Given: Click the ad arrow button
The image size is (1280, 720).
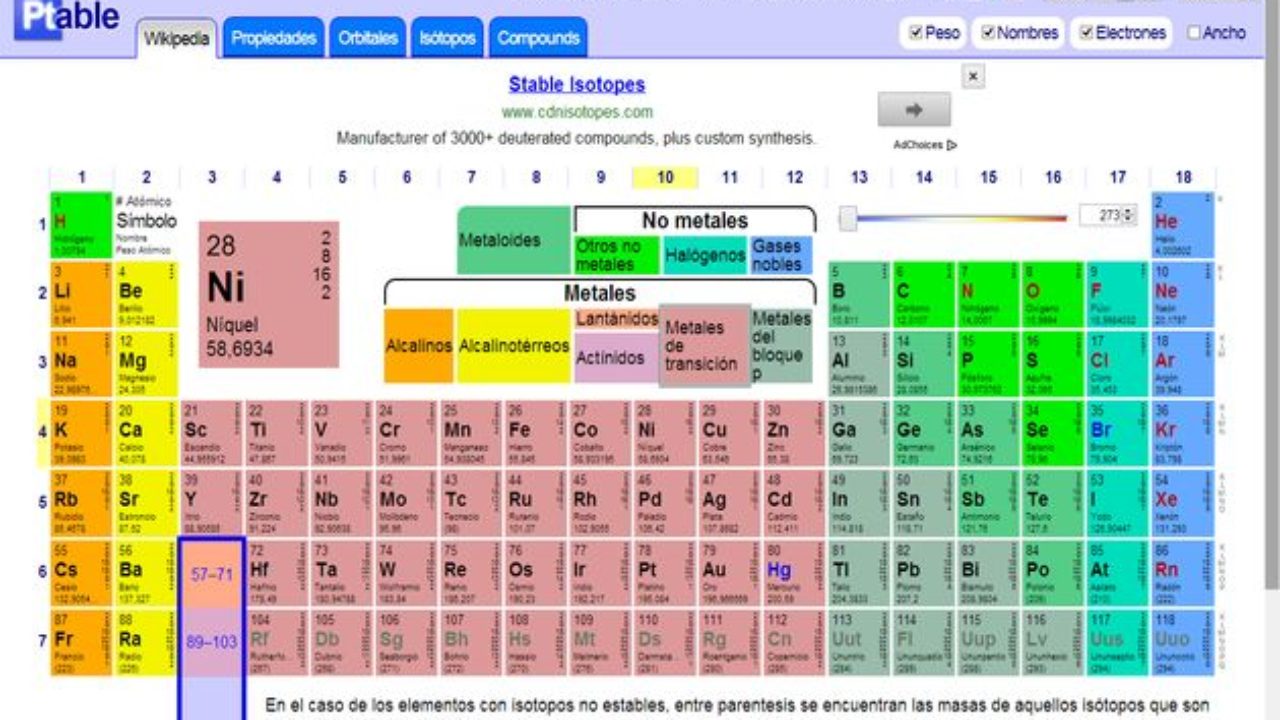Looking at the screenshot, I should coord(914,109).
